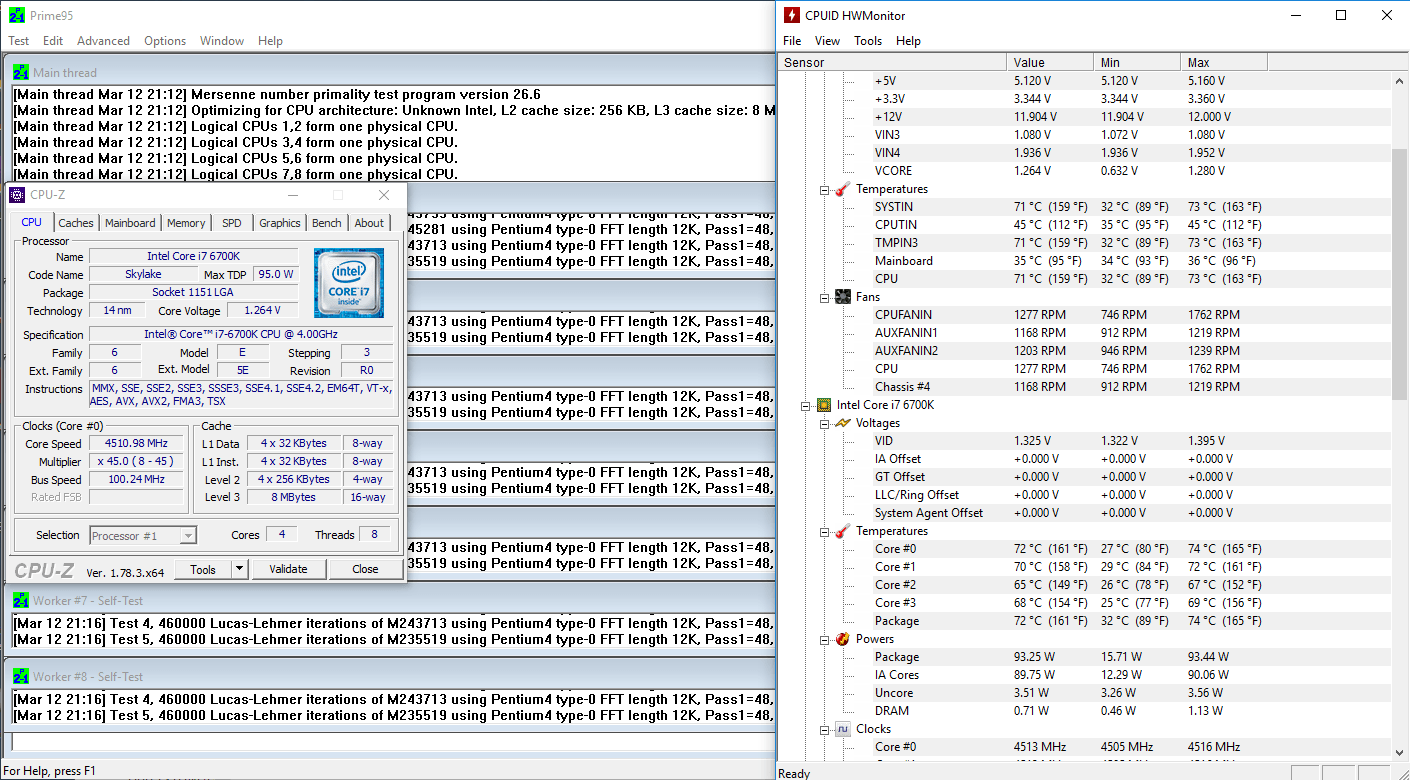This screenshot has height=780, width=1410.
Task: Open the arrow dropdown next to Tools button
Action: tap(240, 569)
